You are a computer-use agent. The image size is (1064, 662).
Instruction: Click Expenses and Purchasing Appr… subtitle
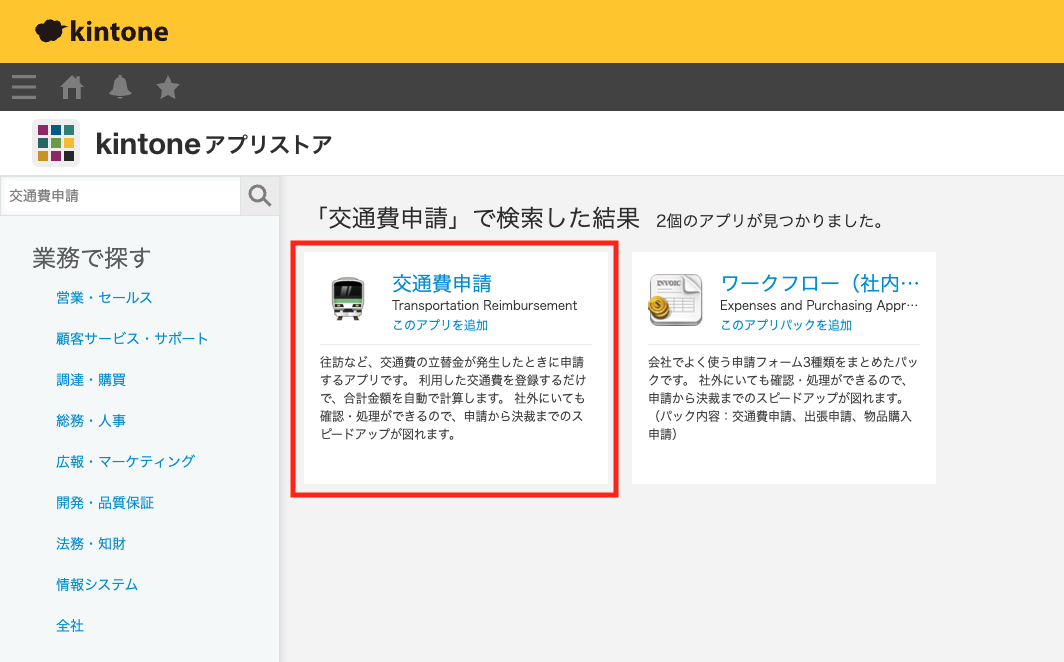(x=819, y=305)
